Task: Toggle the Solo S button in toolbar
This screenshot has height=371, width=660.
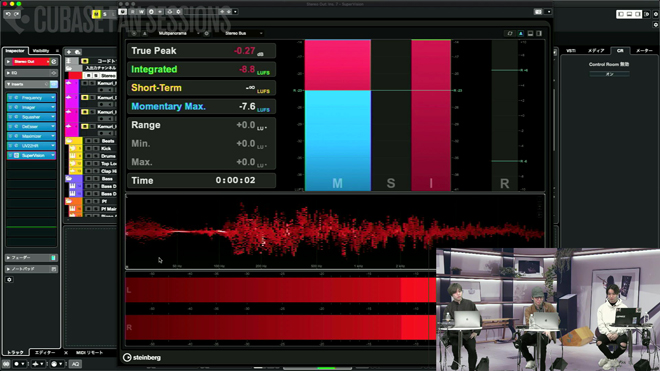Action: pos(105,14)
